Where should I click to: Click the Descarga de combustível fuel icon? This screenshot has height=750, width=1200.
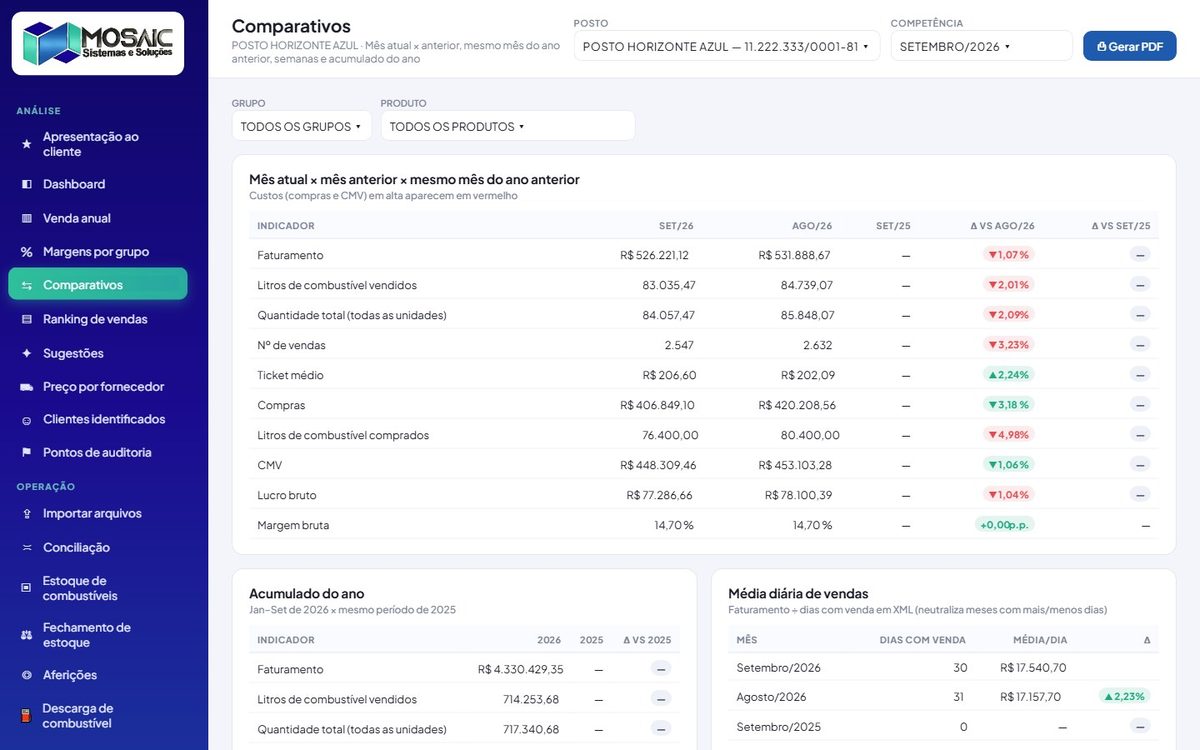(x=27, y=716)
